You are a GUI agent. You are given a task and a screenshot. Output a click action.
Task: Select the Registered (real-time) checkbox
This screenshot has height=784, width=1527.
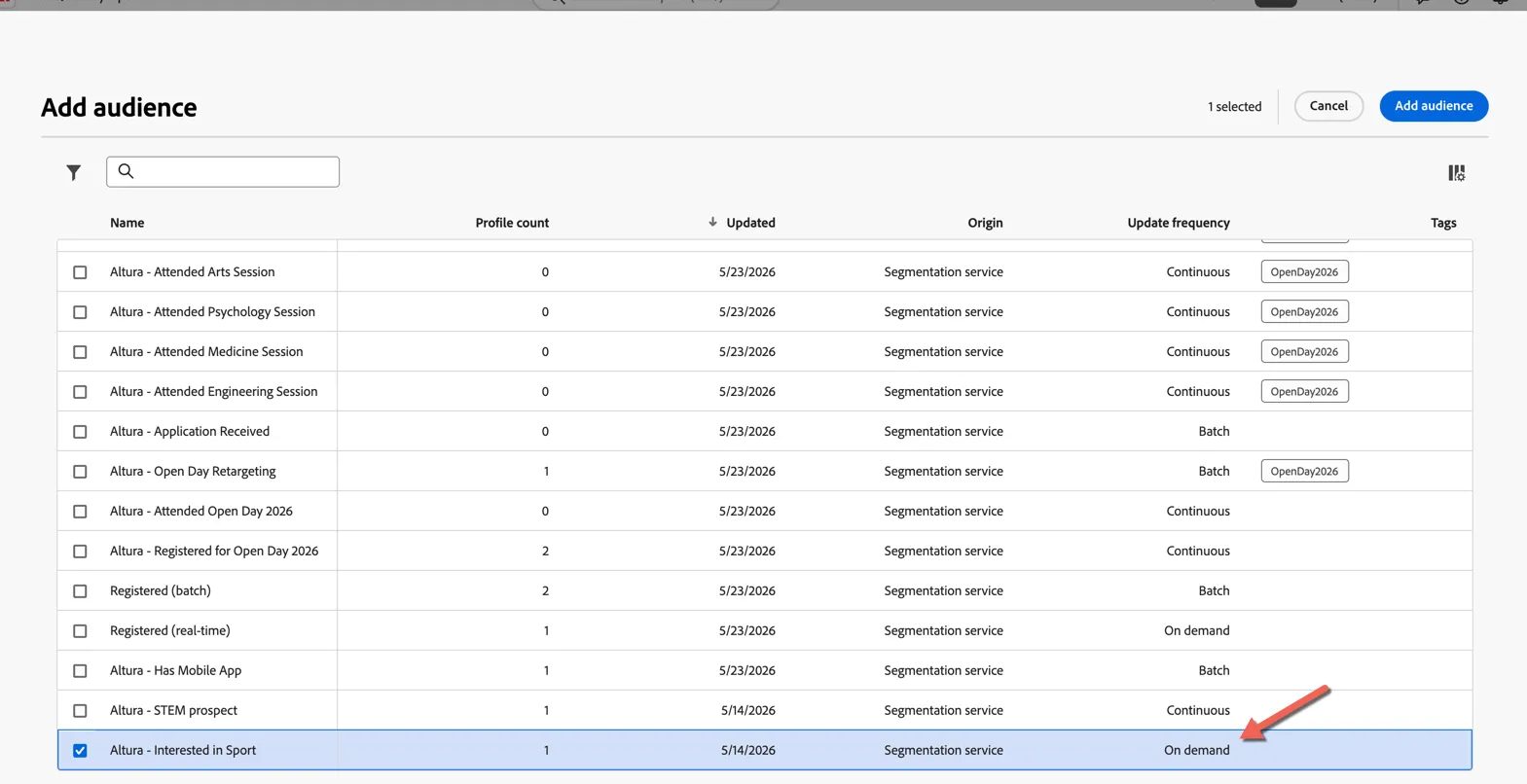(80, 630)
